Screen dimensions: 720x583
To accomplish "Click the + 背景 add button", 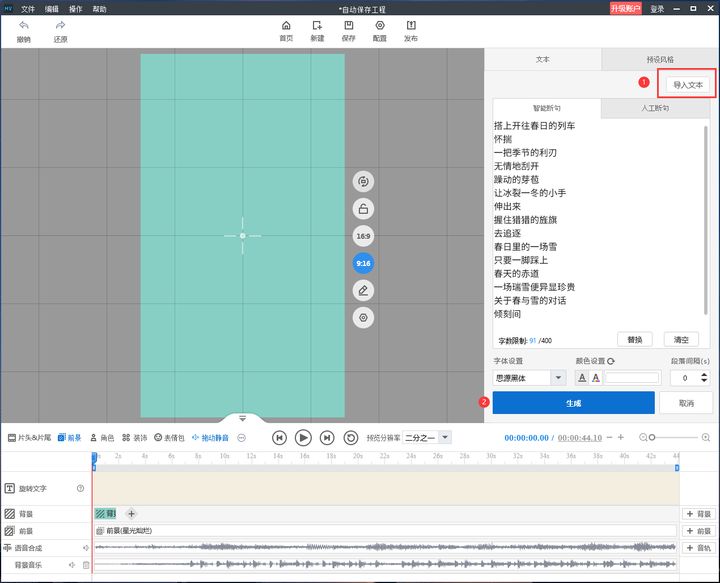I will pos(698,514).
